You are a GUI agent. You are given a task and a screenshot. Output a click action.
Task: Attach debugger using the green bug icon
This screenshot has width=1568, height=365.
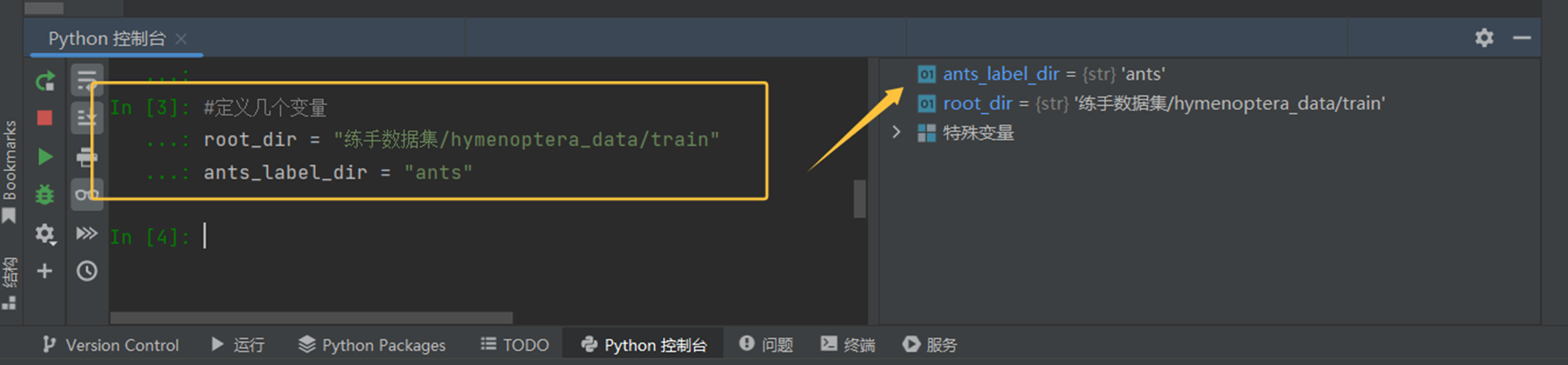coord(45,195)
